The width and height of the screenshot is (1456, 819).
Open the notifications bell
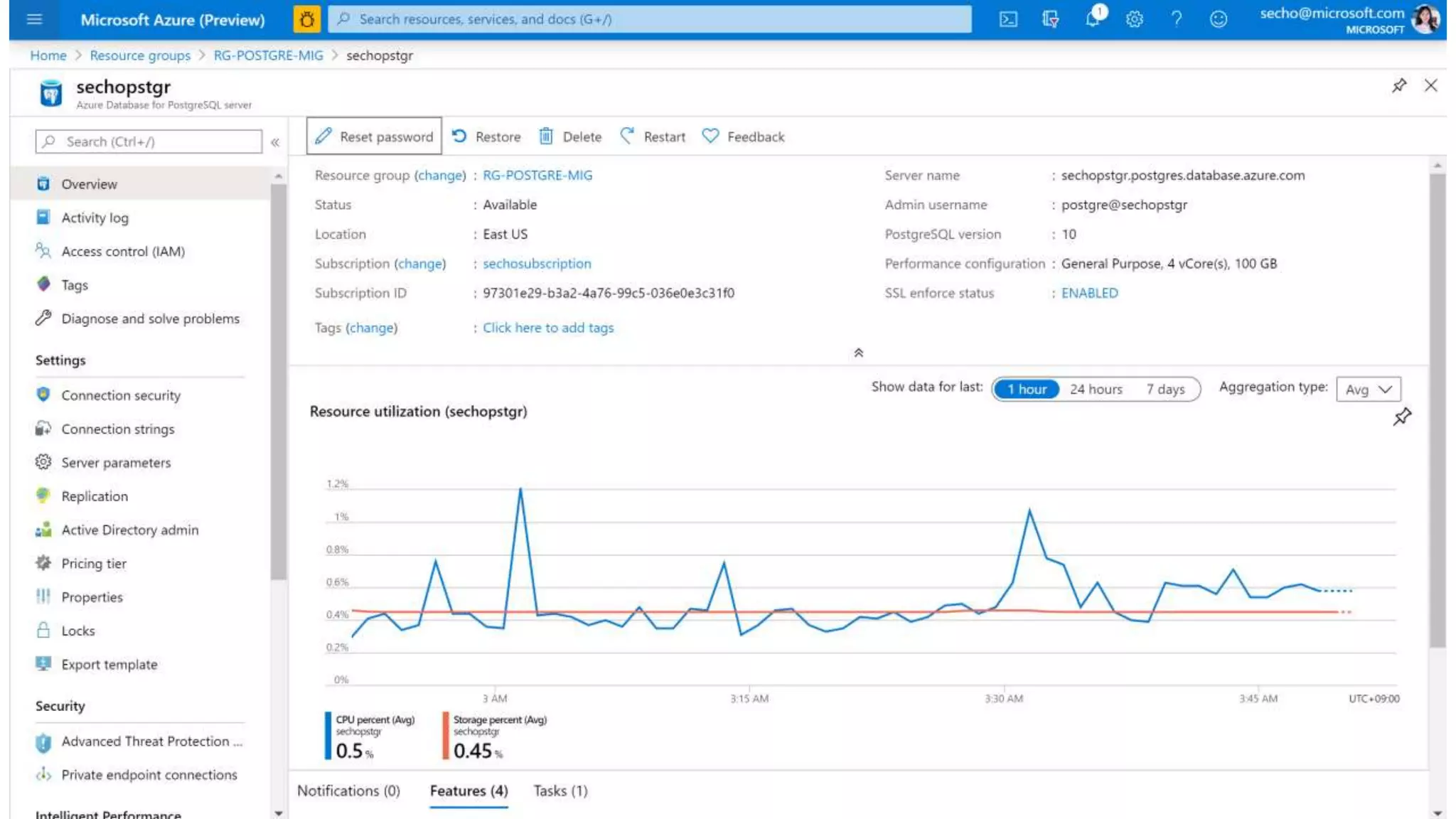[x=1093, y=18]
